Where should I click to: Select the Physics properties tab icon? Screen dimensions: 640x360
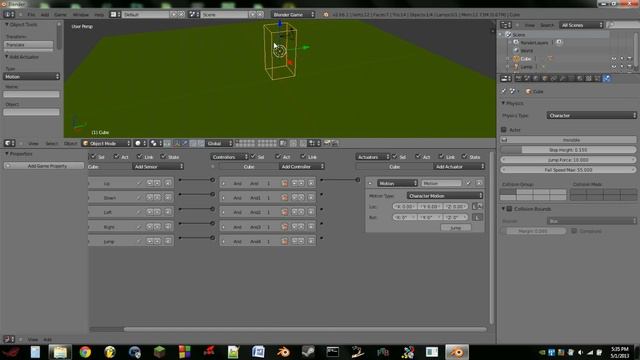(x=607, y=78)
